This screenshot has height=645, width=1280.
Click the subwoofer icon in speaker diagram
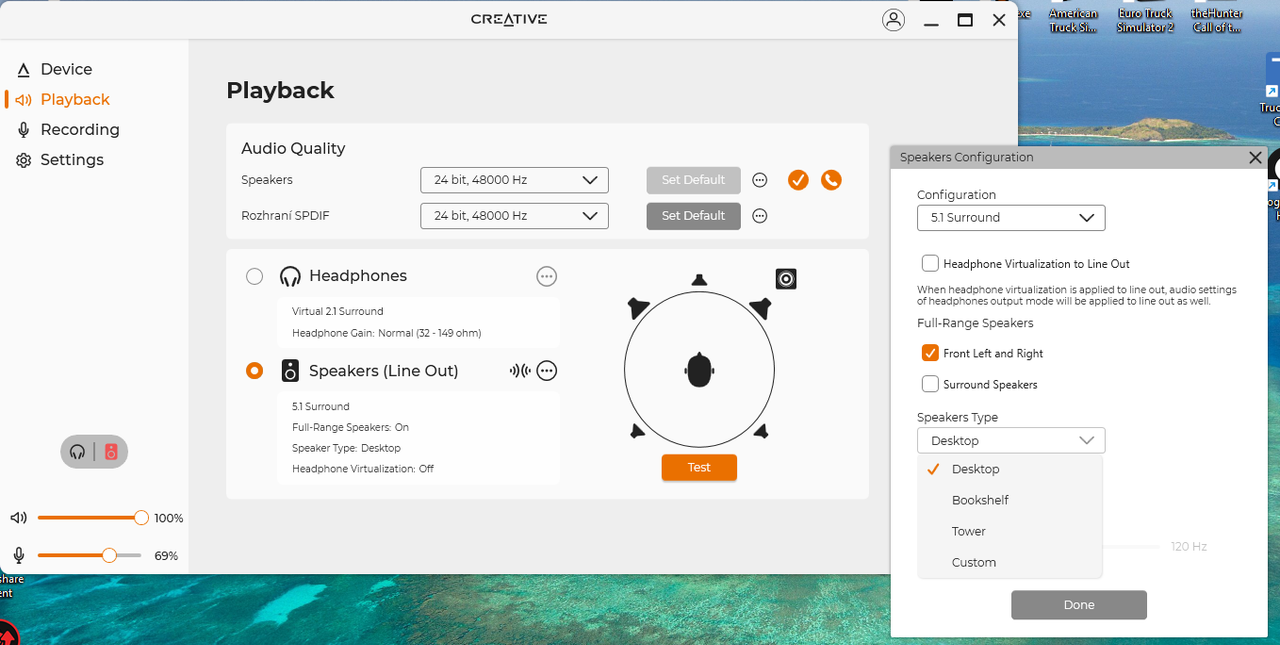click(x=786, y=279)
